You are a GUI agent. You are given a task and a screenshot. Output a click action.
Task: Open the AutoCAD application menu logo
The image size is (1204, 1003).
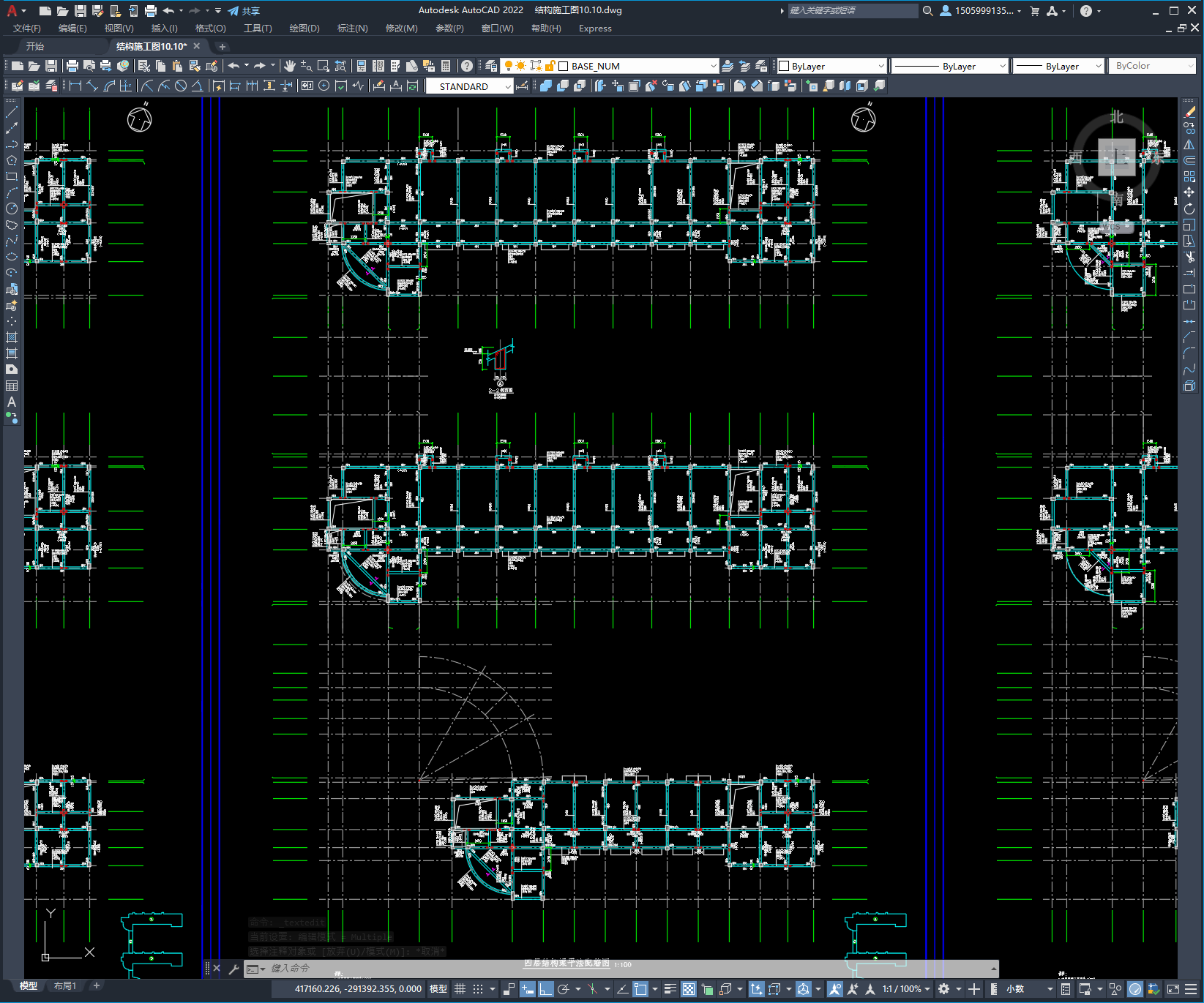pyautogui.click(x=12, y=10)
